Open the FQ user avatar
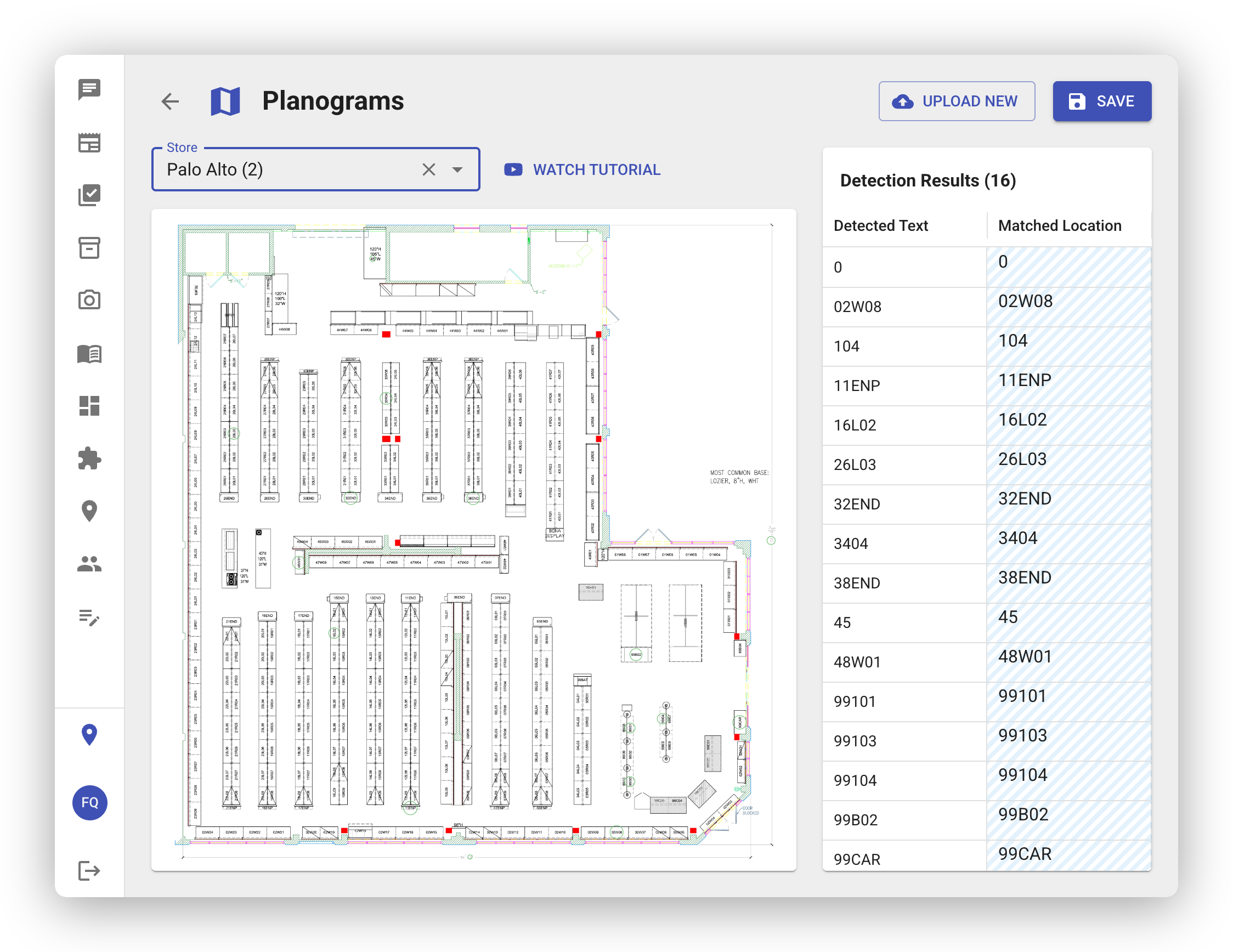This screenshot has width=1233, height=952. (x=89, y=803)
